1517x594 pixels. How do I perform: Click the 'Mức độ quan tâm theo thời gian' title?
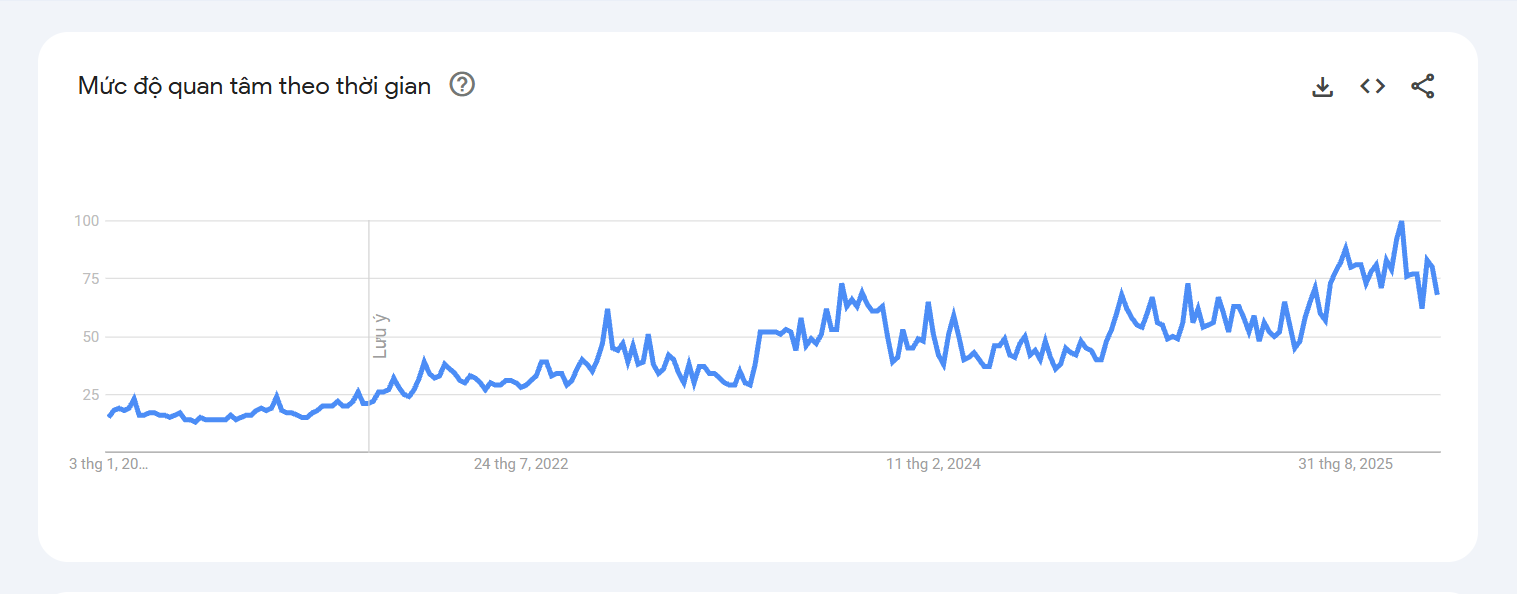coord(255,85)
